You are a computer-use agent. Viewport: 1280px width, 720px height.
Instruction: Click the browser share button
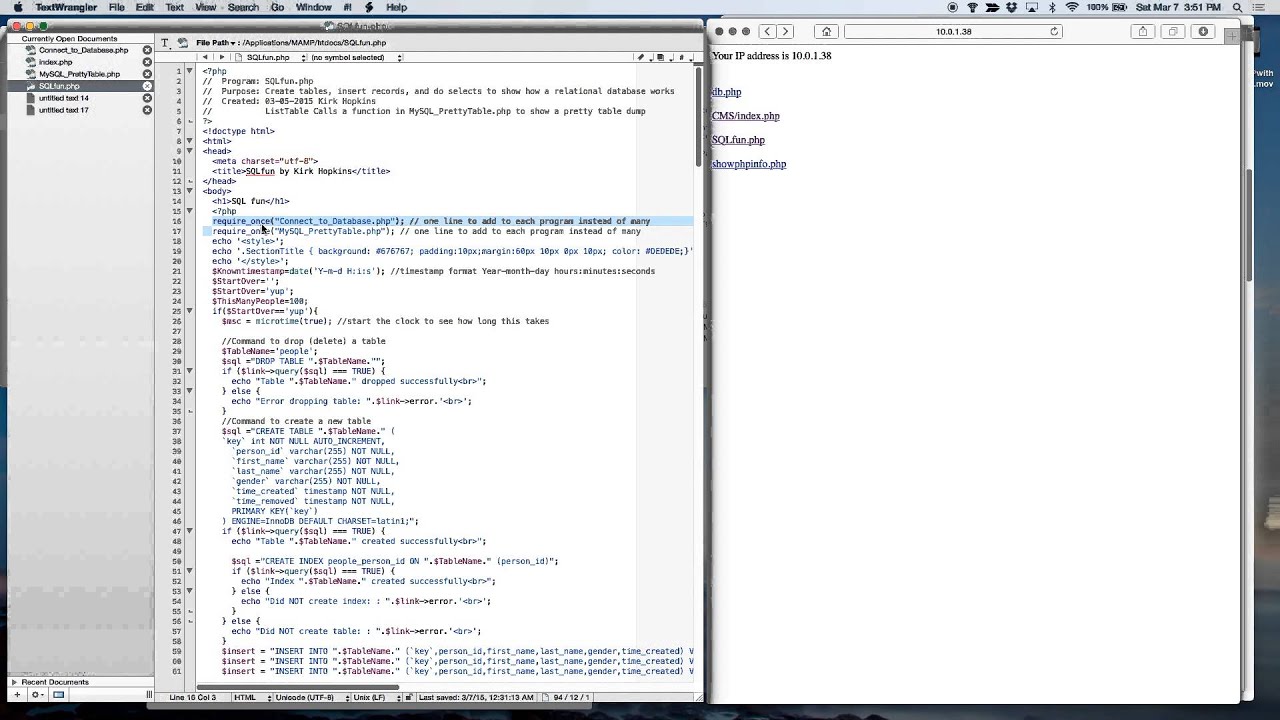[x=1143, y=32]
